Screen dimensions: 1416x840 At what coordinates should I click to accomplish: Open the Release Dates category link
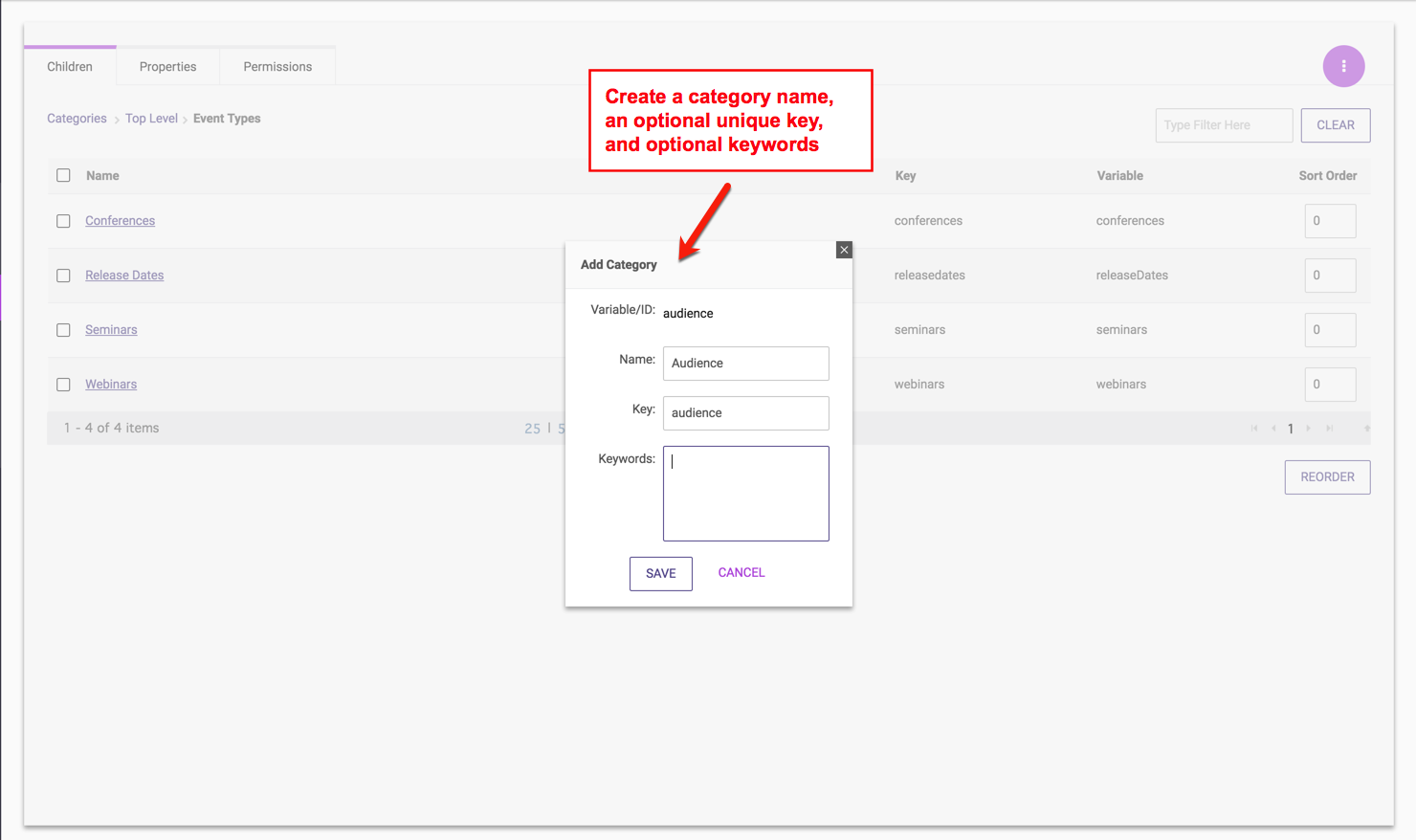pos(124,276)
